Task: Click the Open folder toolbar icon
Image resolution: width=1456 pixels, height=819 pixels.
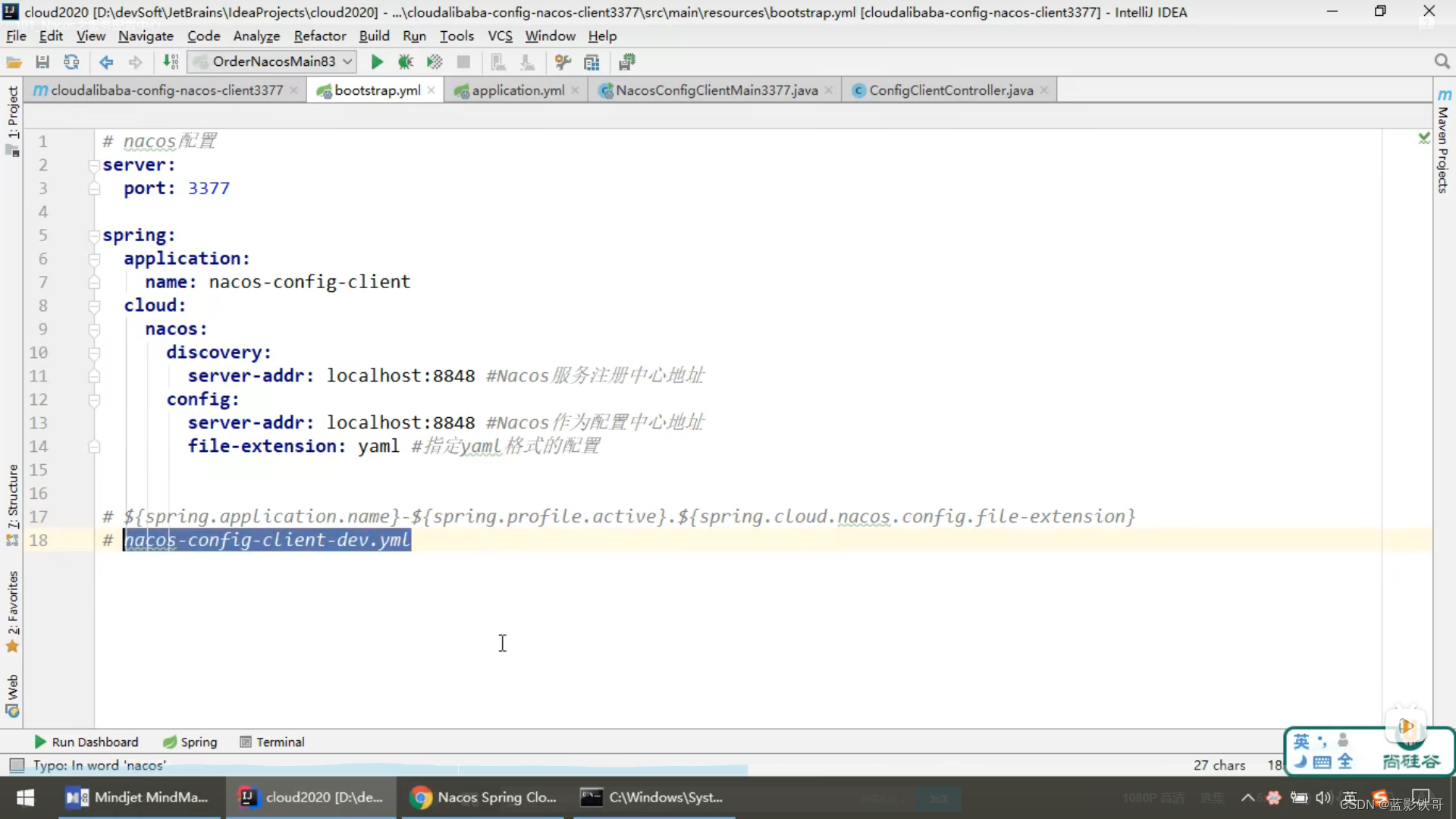Action: pos(14,62)
